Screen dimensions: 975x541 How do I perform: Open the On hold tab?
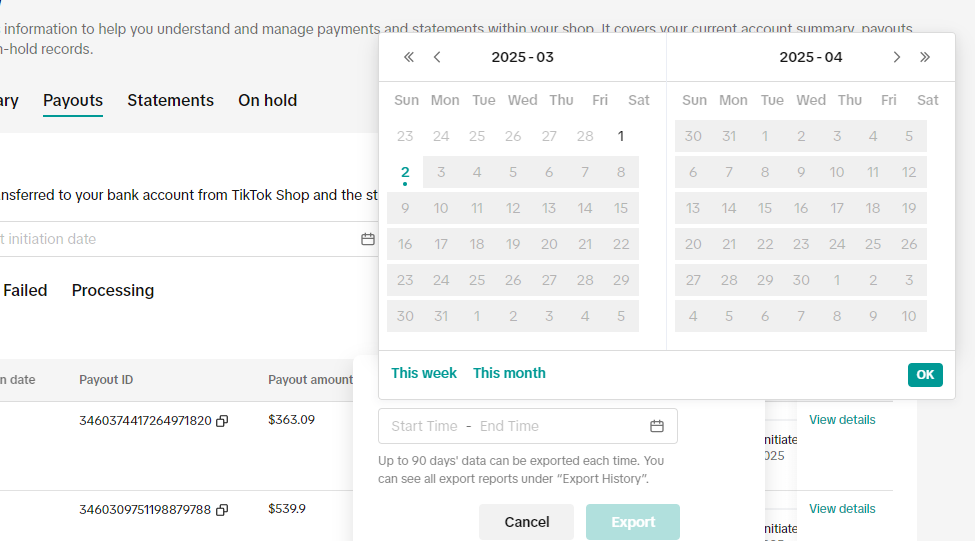click(267, 100)
